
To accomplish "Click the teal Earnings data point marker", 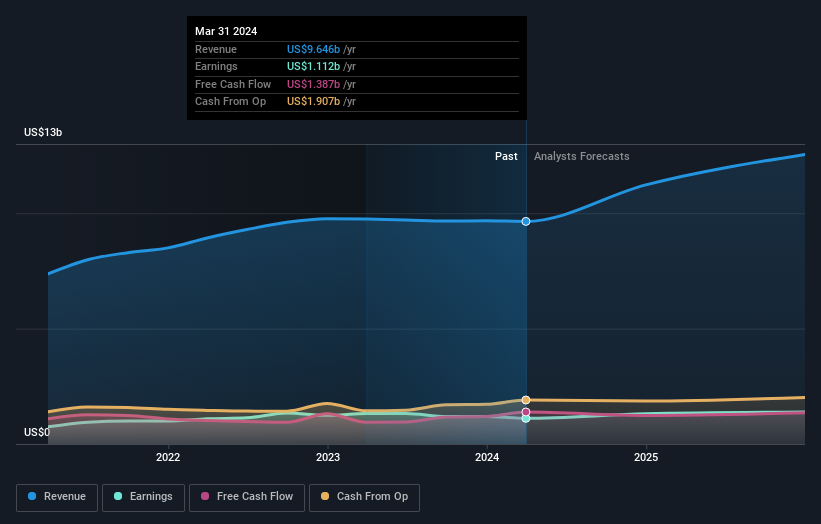I will click(526, 419).
